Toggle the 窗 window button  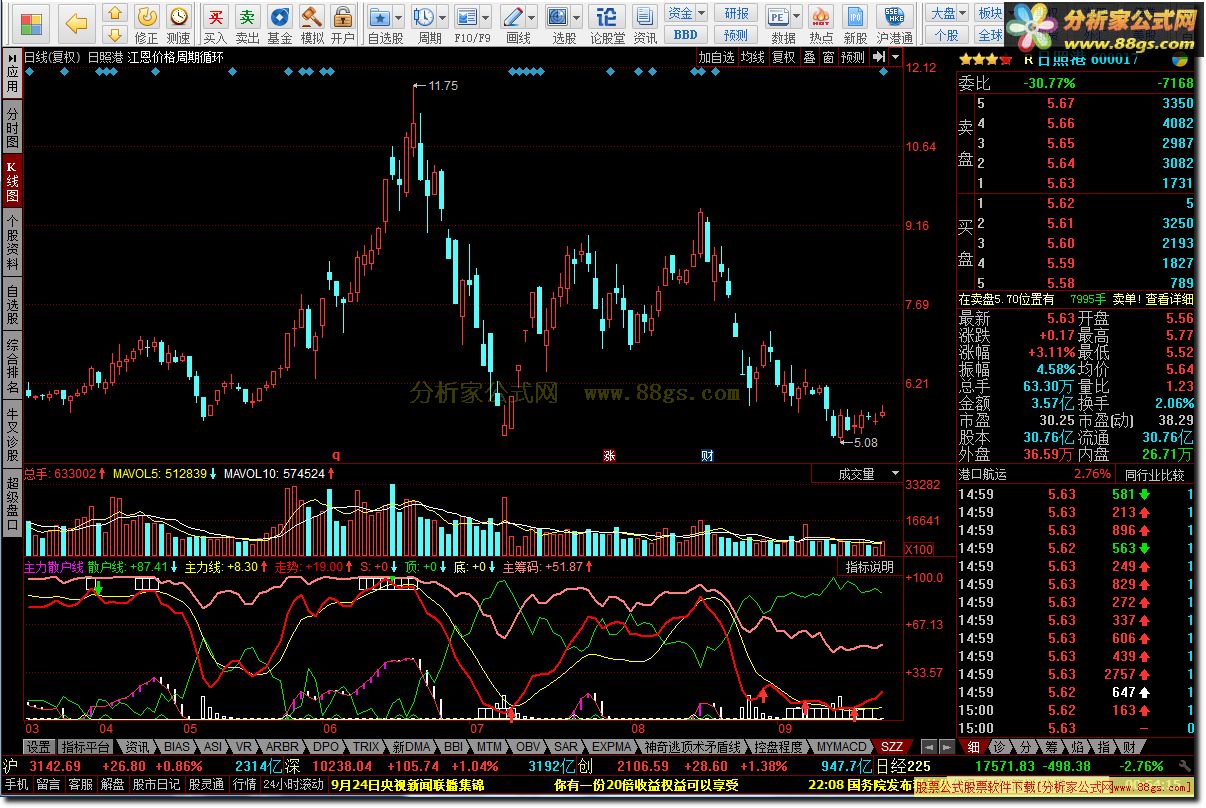(828, 58)
